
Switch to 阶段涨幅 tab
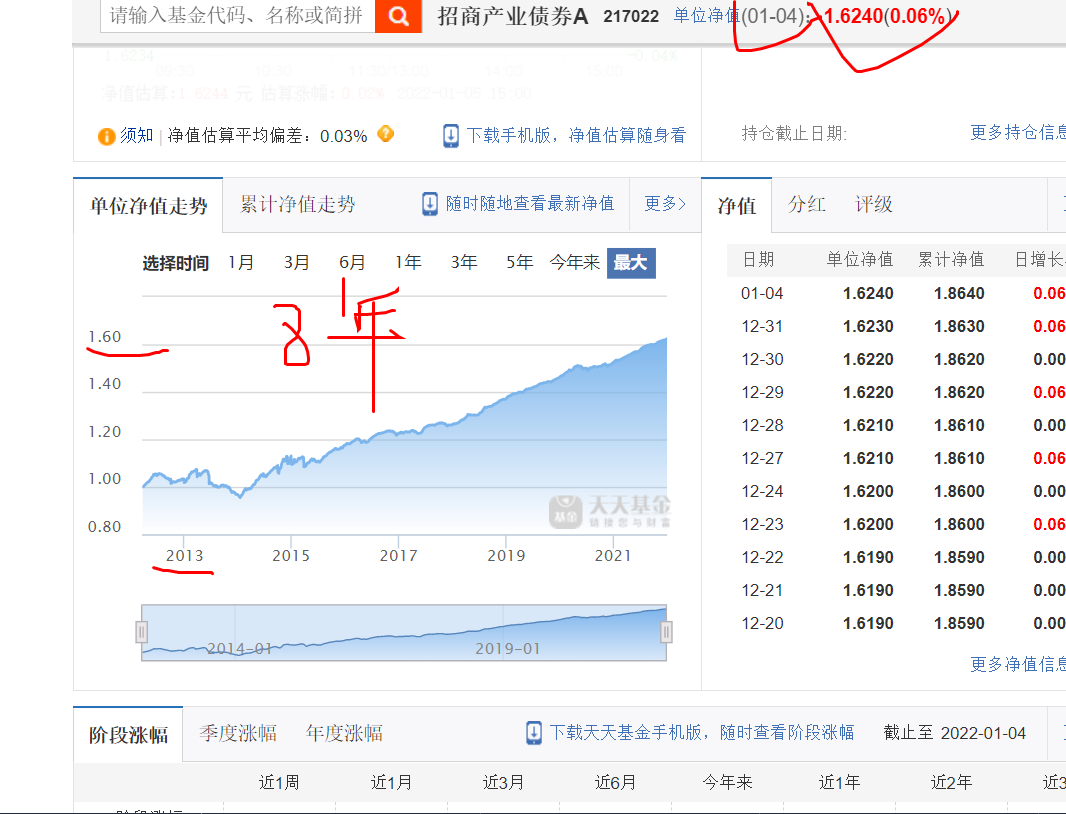coord(128,734)
